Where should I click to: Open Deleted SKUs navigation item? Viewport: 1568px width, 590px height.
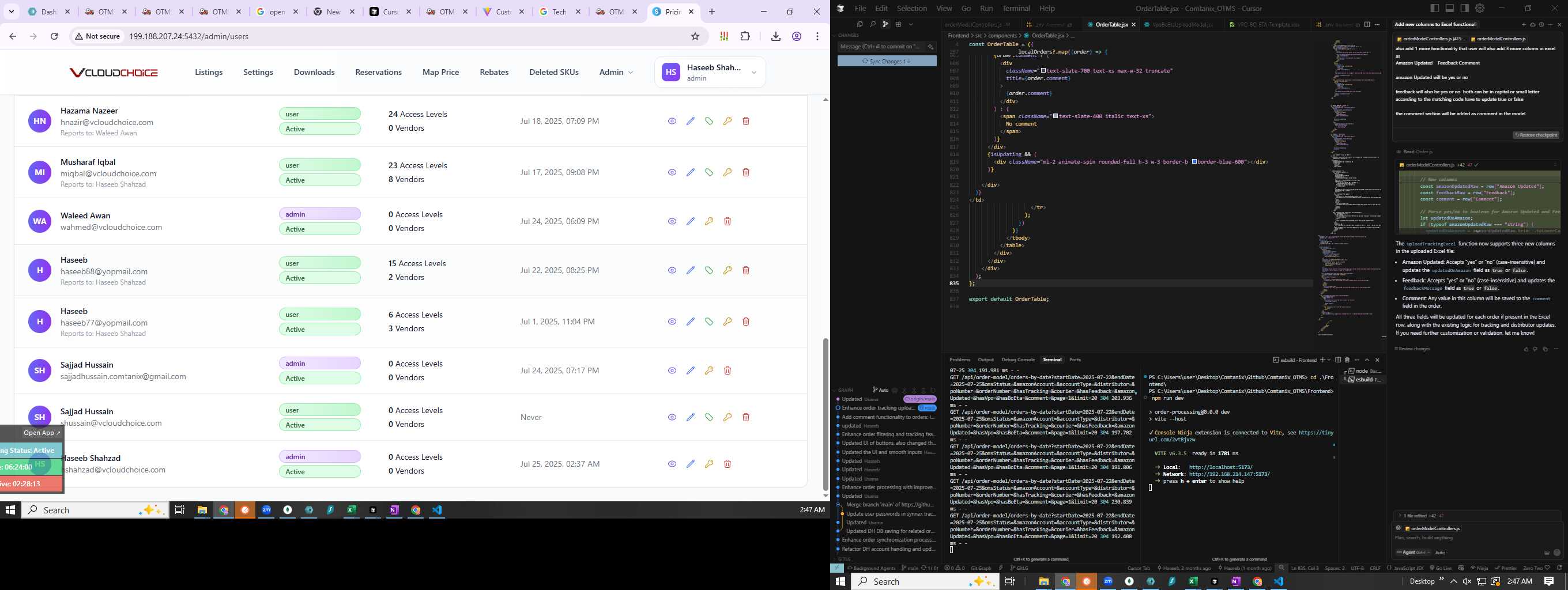(x=554, y=72)
